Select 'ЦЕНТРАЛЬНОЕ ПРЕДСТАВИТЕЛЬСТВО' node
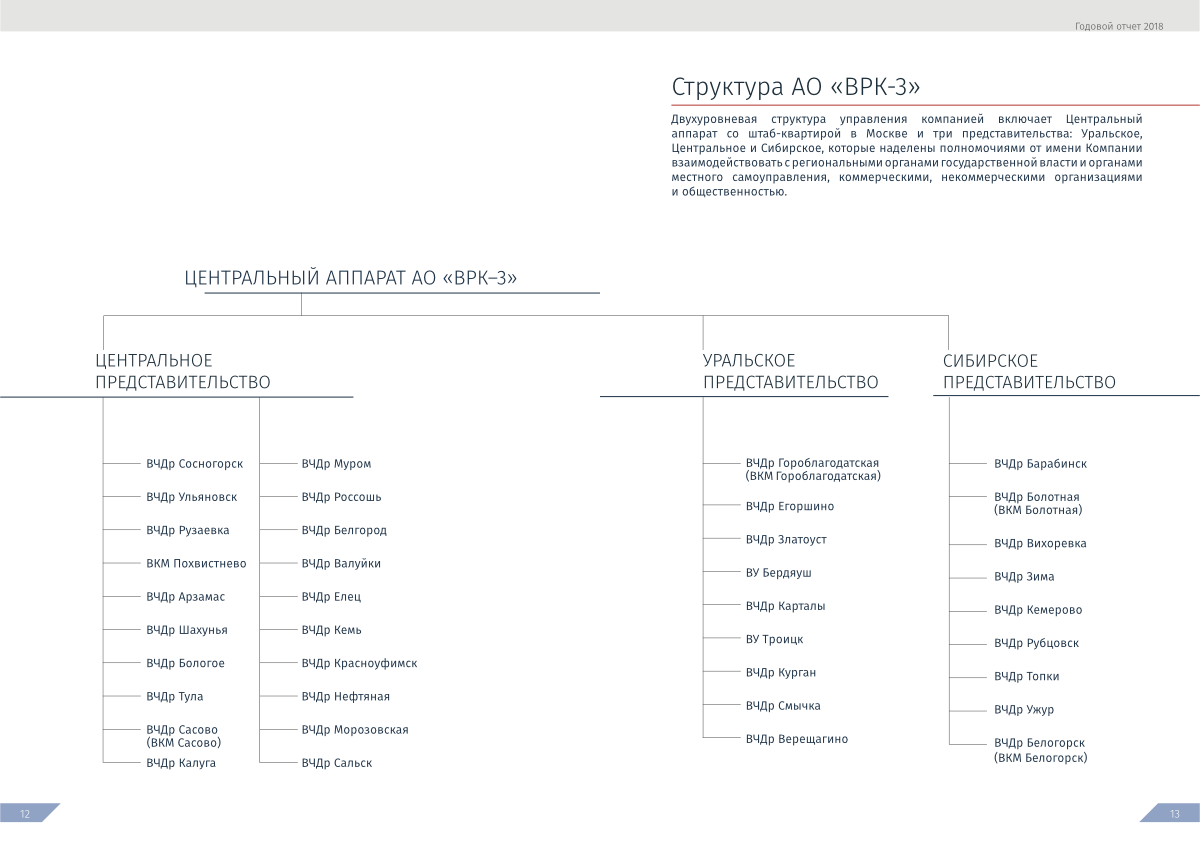This screenshot has width=1200, height=848. [x=182, y=372]
